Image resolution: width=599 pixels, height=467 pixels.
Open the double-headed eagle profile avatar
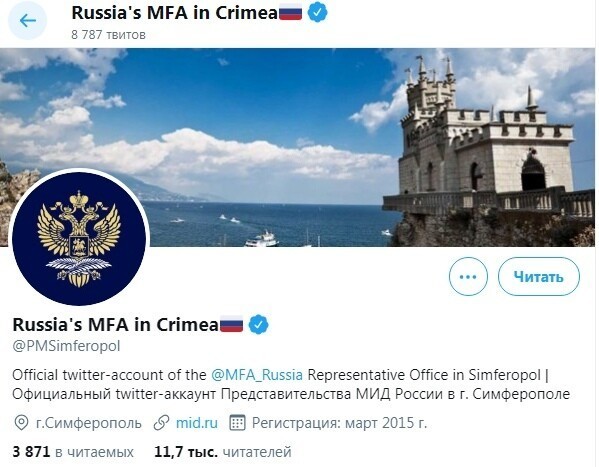point(79,239)
